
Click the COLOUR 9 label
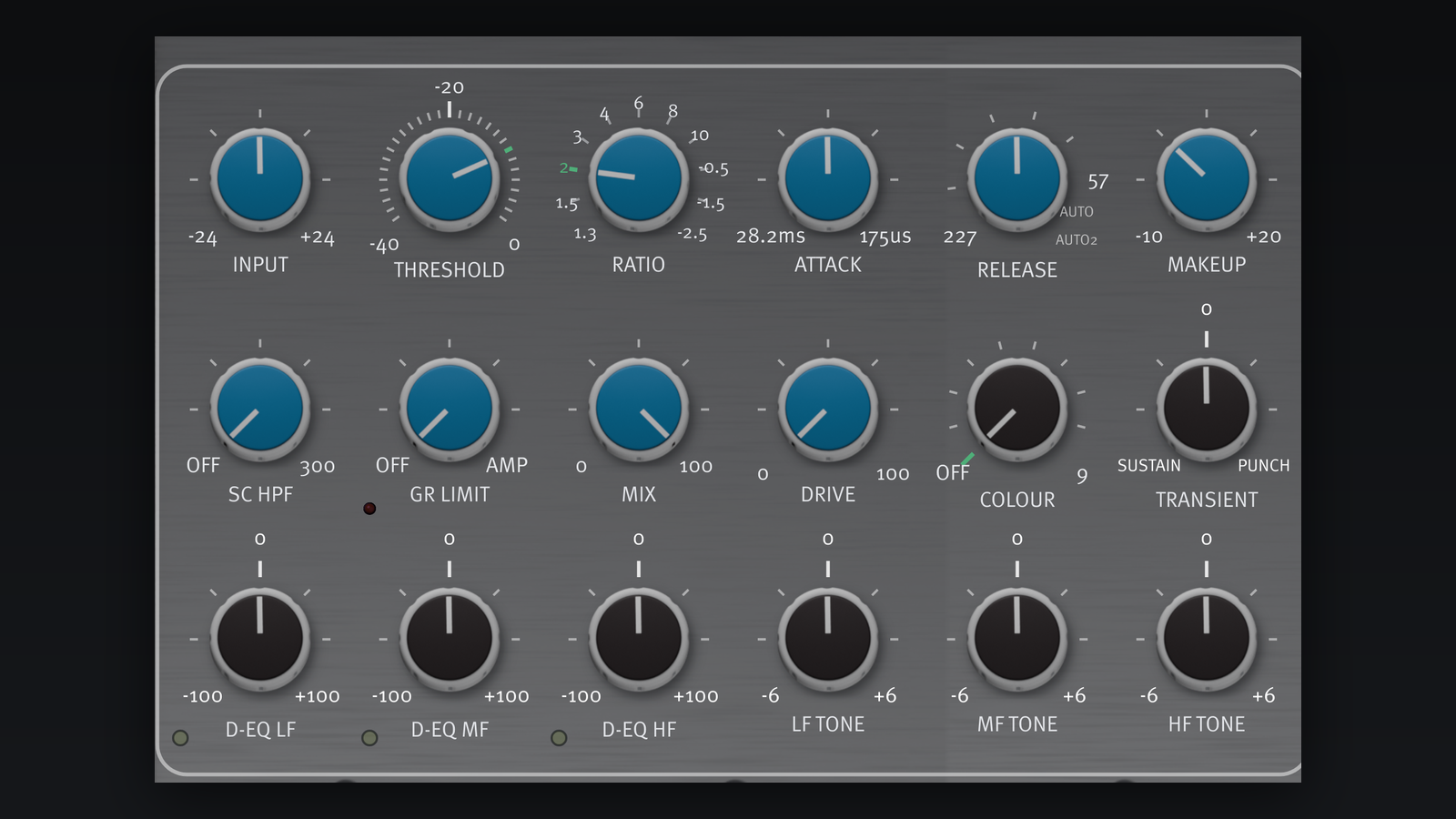click(1082, 476)
